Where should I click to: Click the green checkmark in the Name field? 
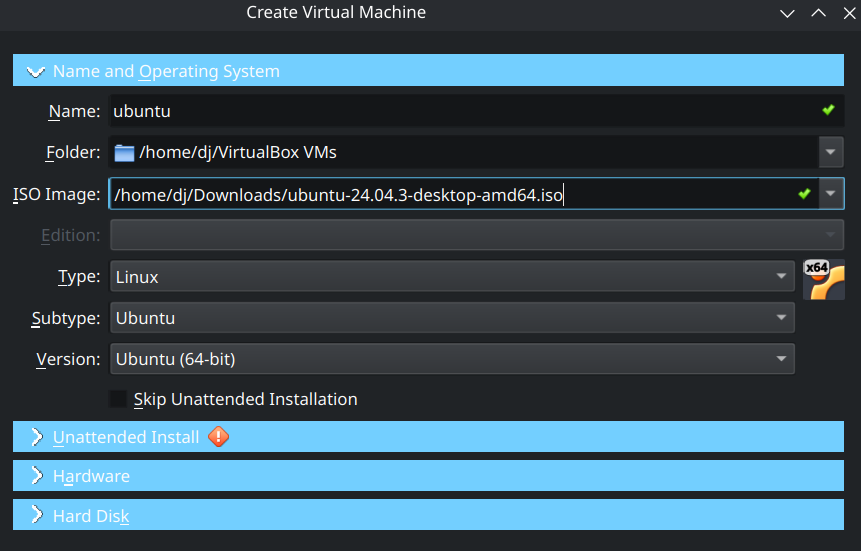828,110
